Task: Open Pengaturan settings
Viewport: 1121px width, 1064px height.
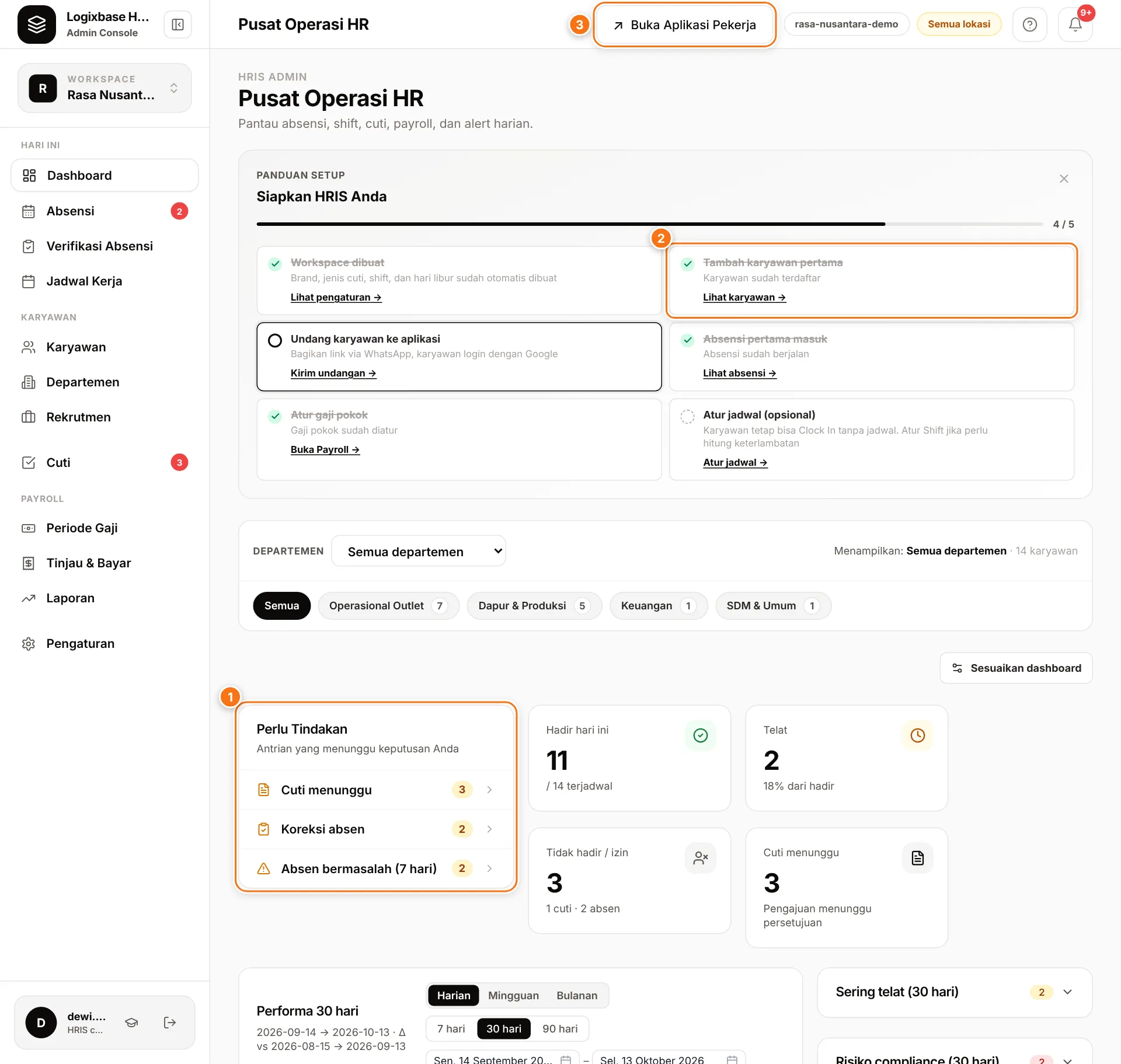Action: (105, 643)
